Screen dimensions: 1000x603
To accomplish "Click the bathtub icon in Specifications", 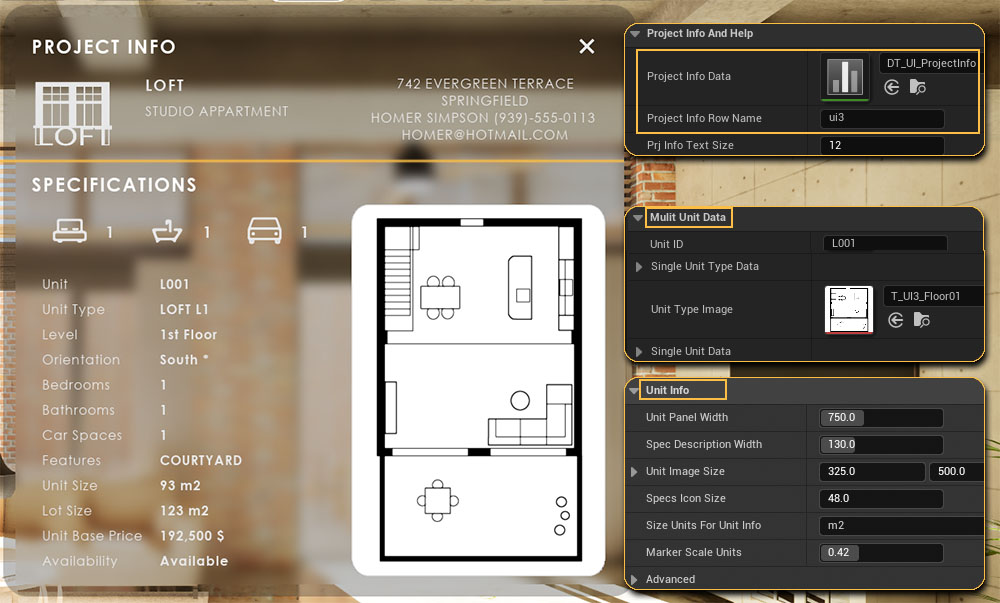I will pos(168,233).
